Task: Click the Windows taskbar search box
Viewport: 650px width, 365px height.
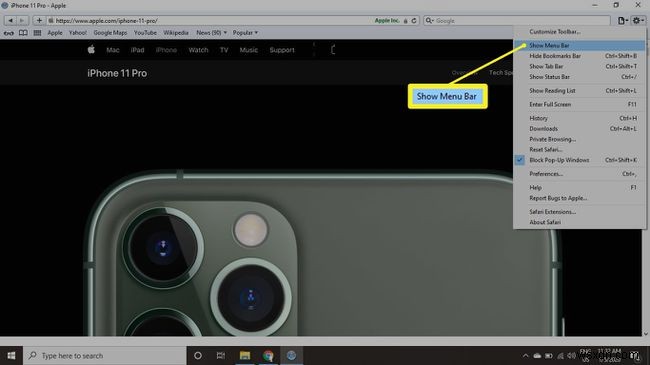Action: [104, 355]
